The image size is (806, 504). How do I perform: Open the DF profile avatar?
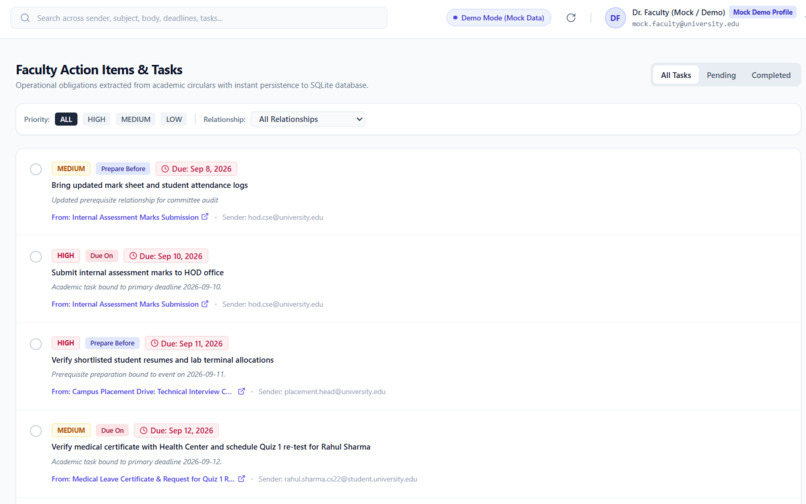click(x=615, y=18)
